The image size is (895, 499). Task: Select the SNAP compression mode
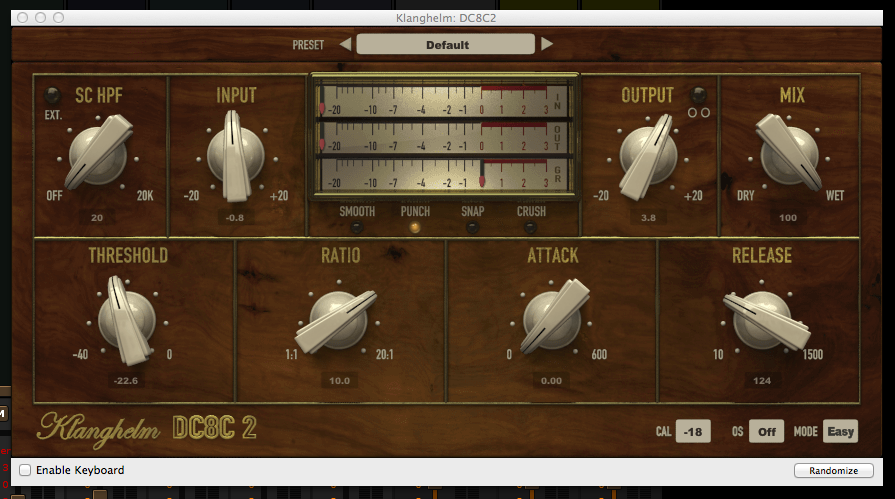pos(472,227)
